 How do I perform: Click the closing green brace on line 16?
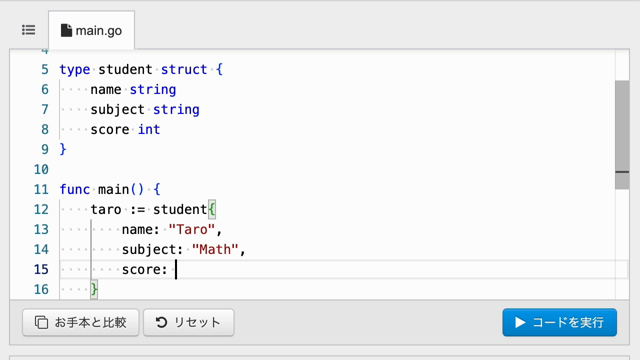point(94,289)
